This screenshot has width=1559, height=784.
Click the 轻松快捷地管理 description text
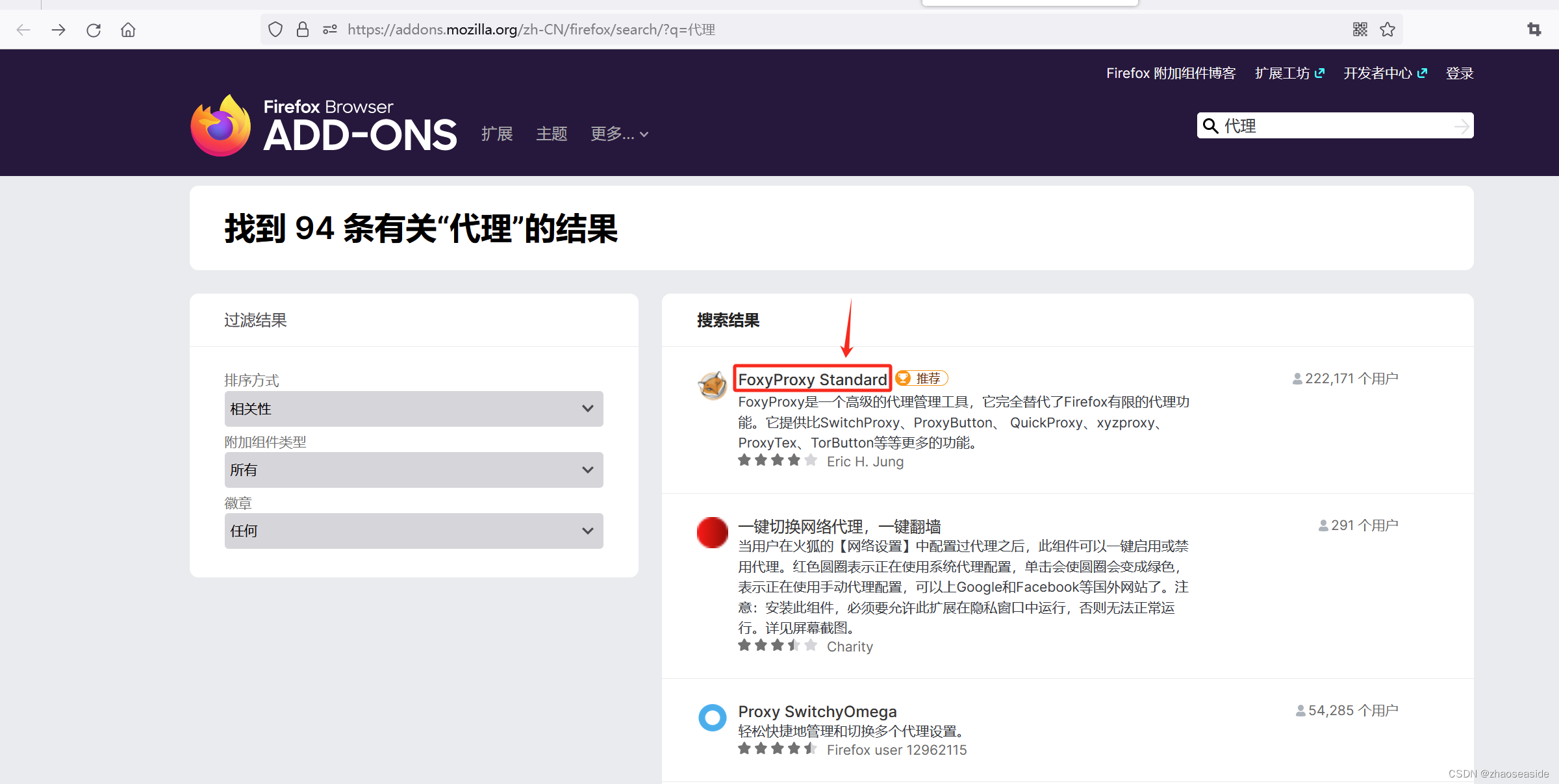pyautogui.click(x=854, y=731)
